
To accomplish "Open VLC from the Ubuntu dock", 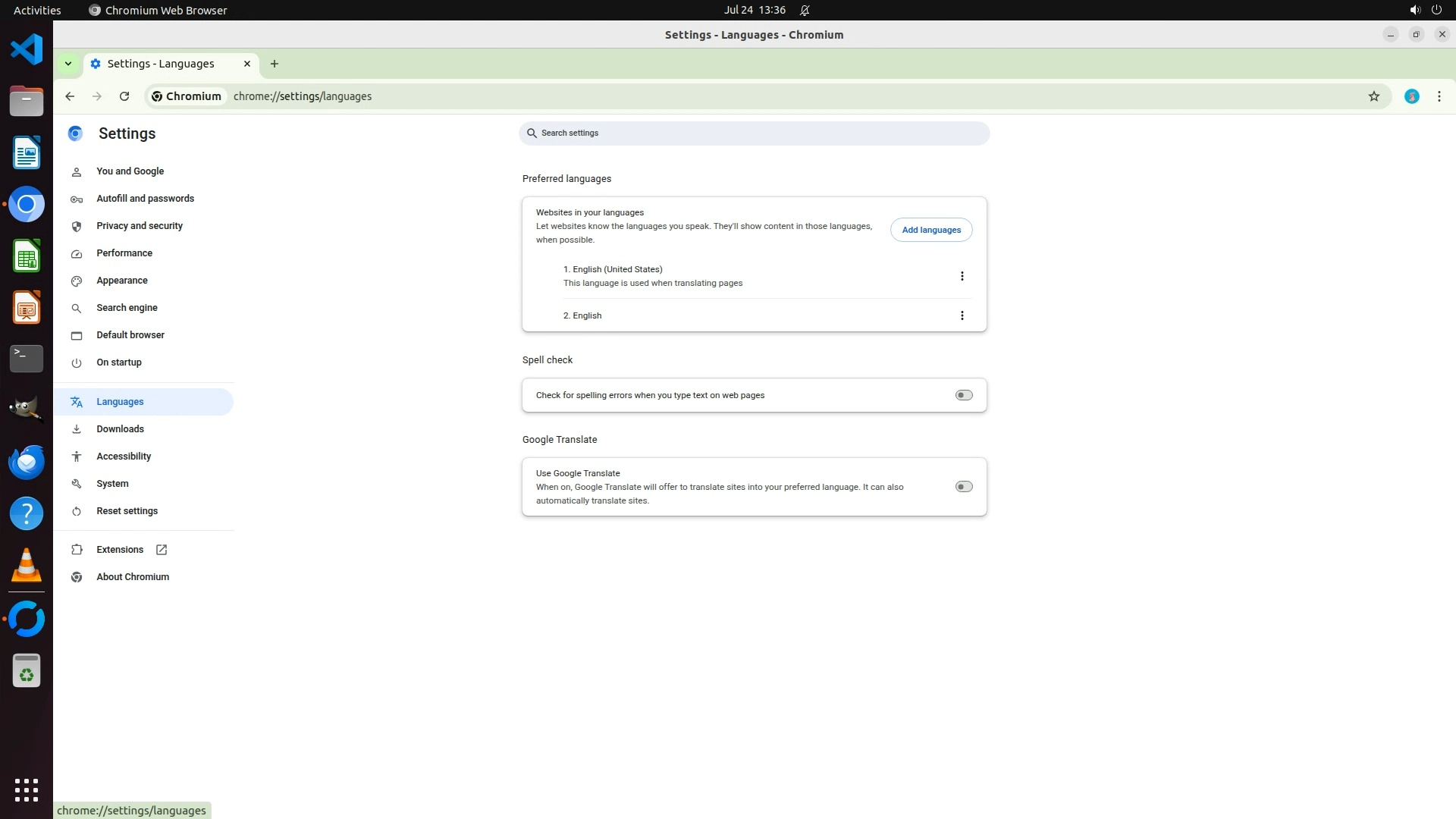I will click(x=27, y=565).
